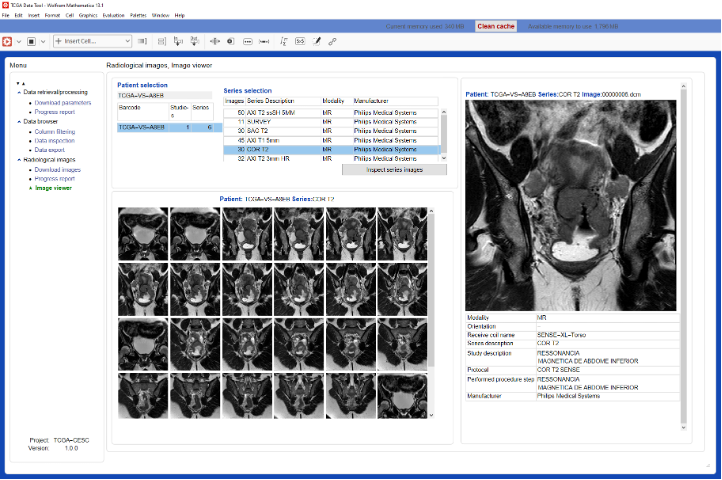
Task: Collapse the Data browser menu section
Action: tap(19, 121)
